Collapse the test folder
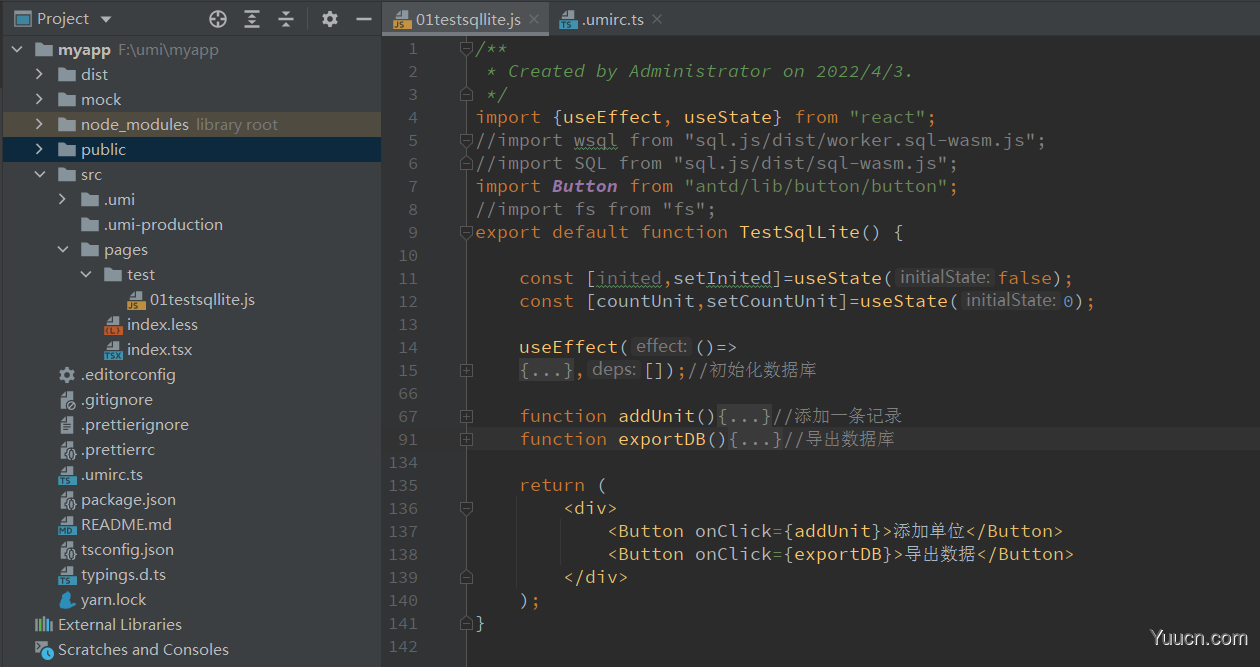The image size is (1260, 667). pos(85,275)
